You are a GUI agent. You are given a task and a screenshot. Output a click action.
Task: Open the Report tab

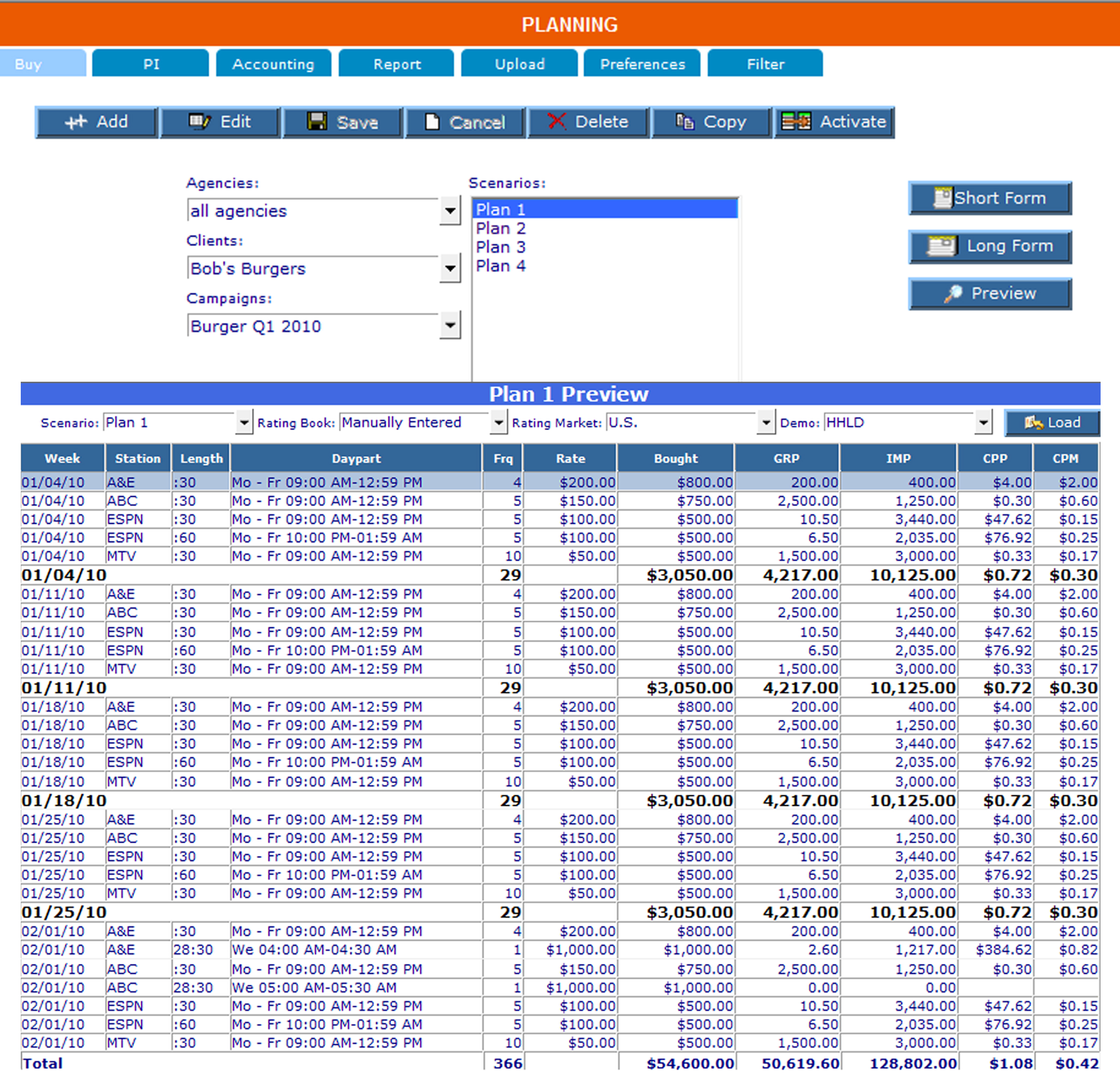(396, 63)
